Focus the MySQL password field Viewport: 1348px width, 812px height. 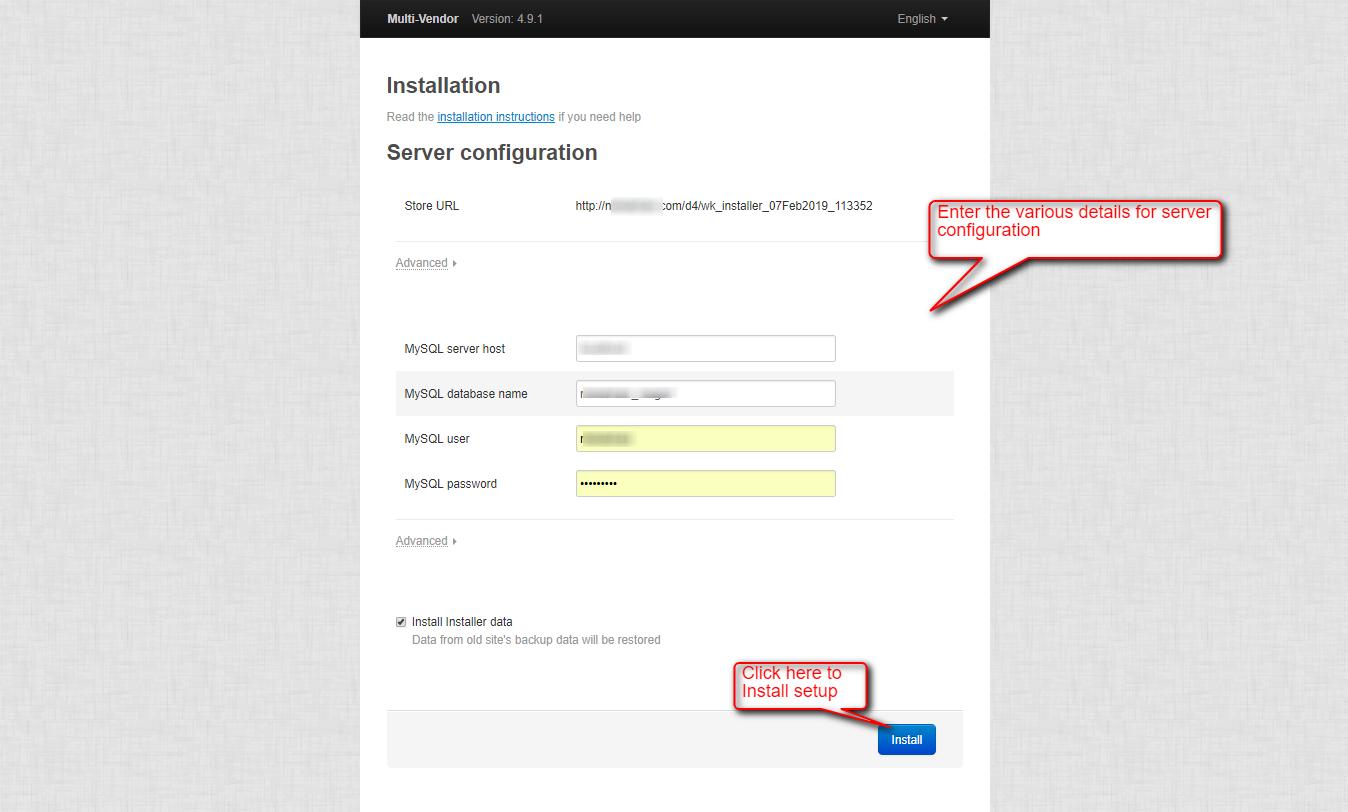(x=705, y=483)
